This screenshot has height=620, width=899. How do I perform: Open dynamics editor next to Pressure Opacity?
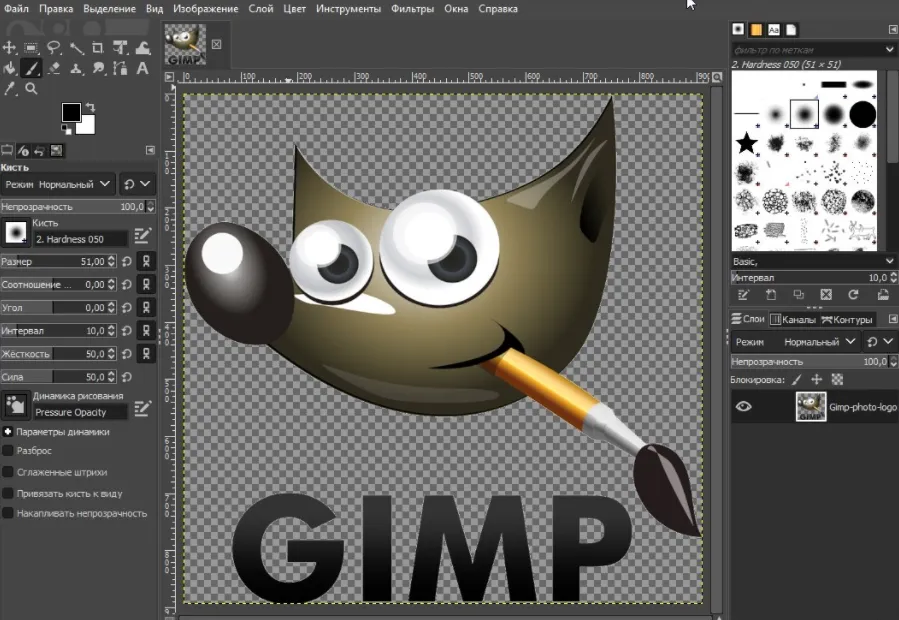pyautogui.click(x=142, y=408)
